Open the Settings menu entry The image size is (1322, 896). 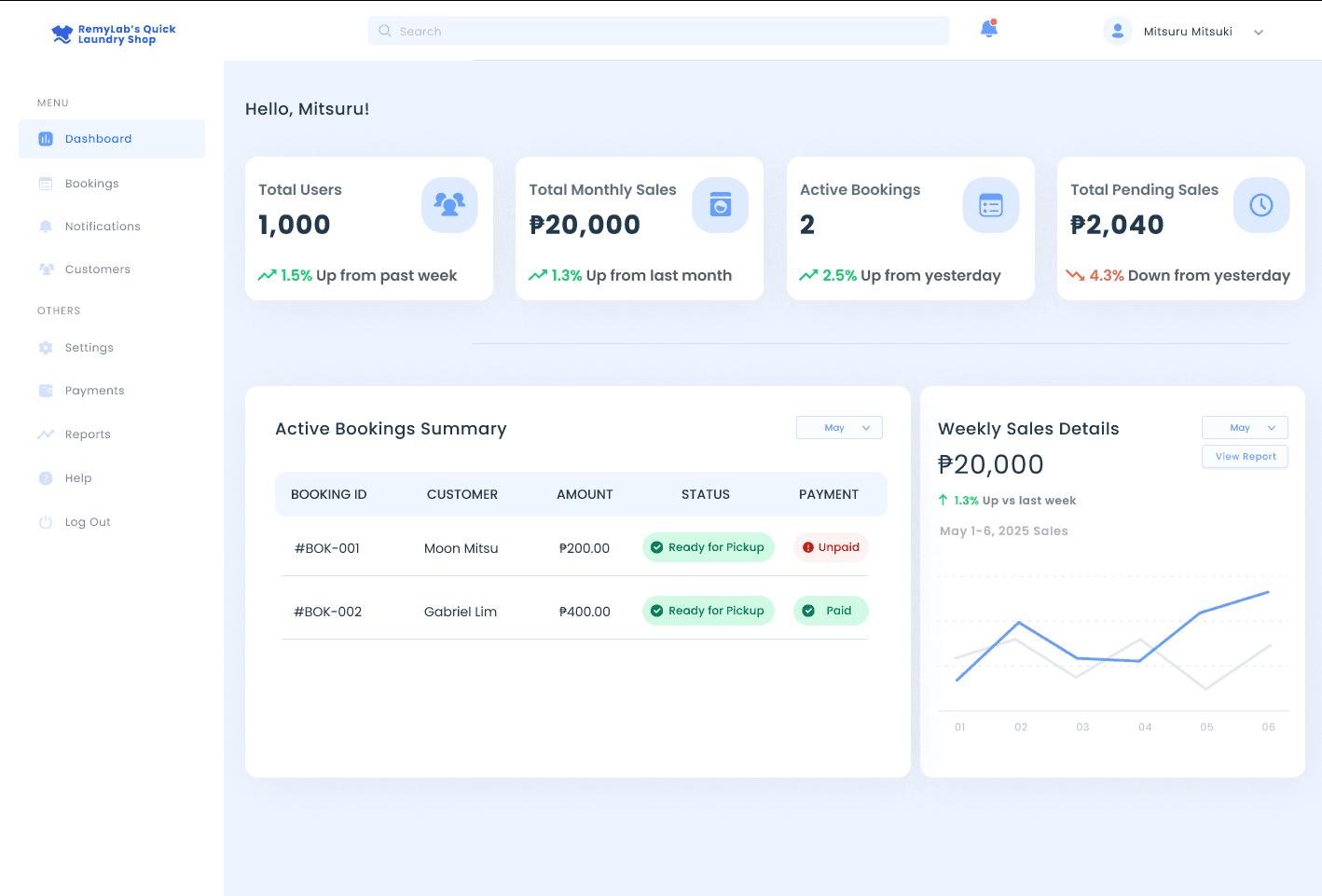(x=89, y=347)
